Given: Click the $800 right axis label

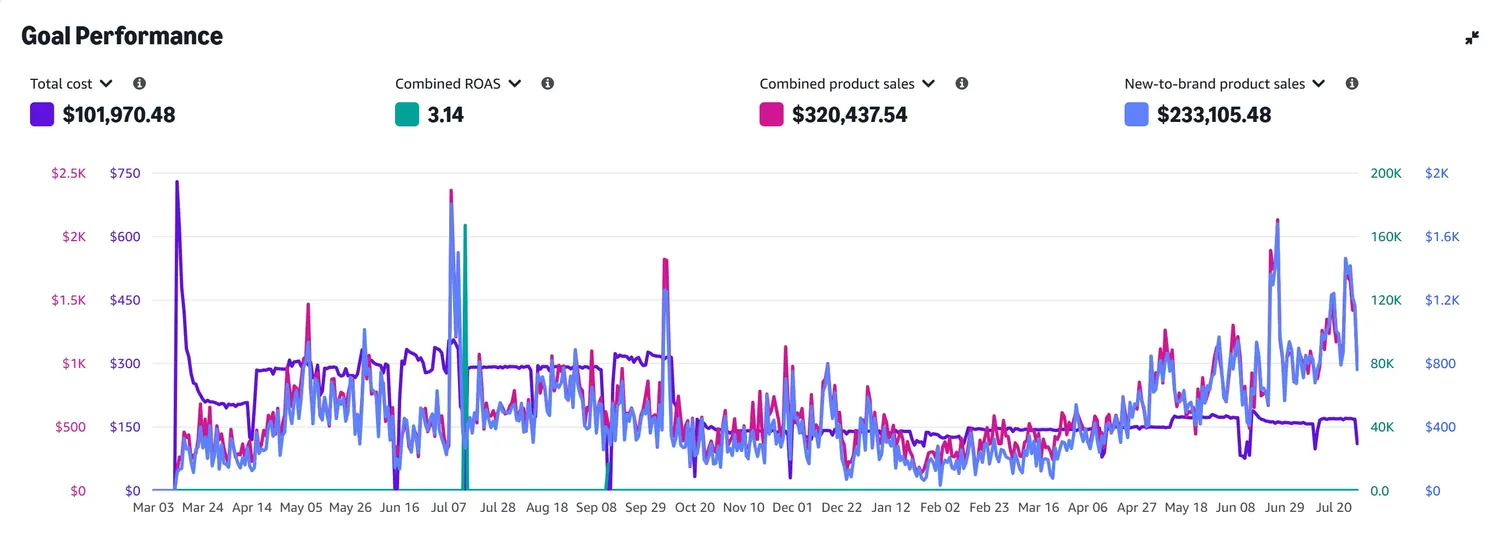Looking at the screenshot, I should pyautogui.click(x=1440, y=364).
